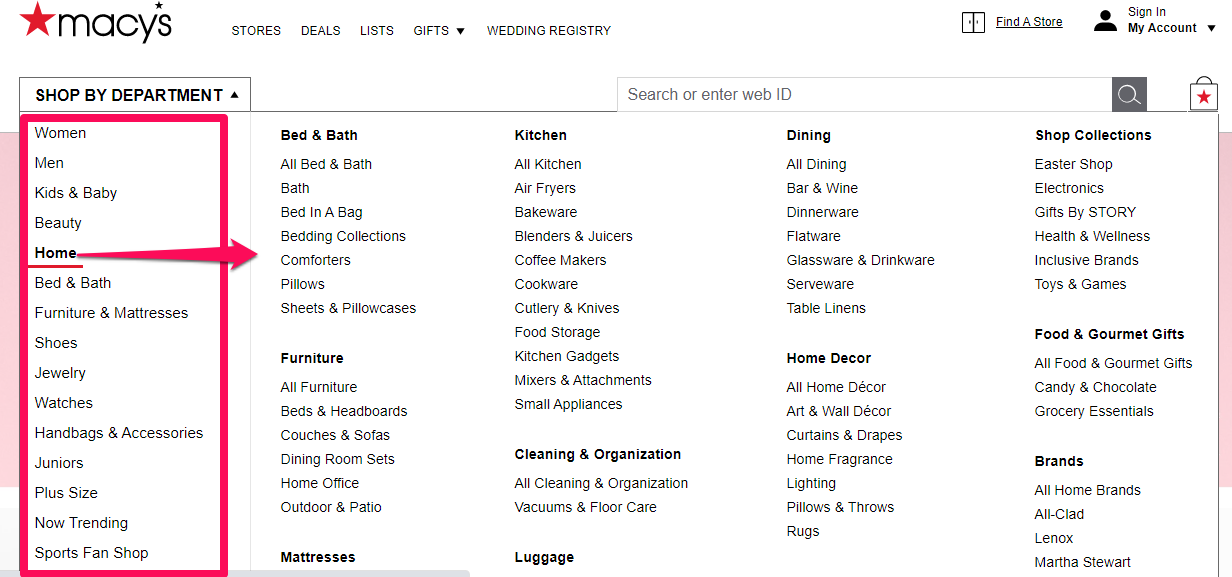Click the Find A Store link
The width and height of the screenshot is (1232, 577).
click(1029, 22)
